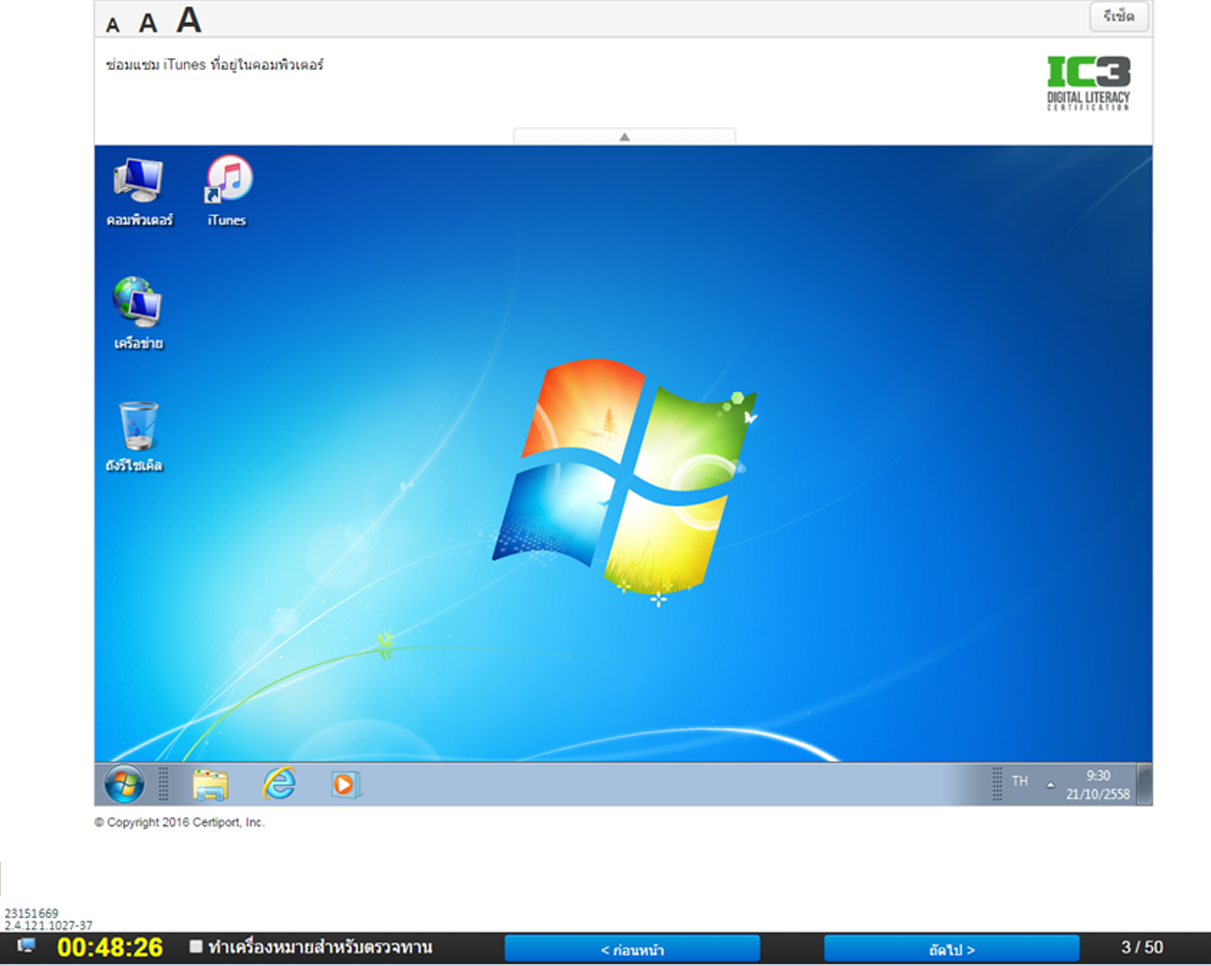
Task: Go to the previous question
Action: [632, 949]
